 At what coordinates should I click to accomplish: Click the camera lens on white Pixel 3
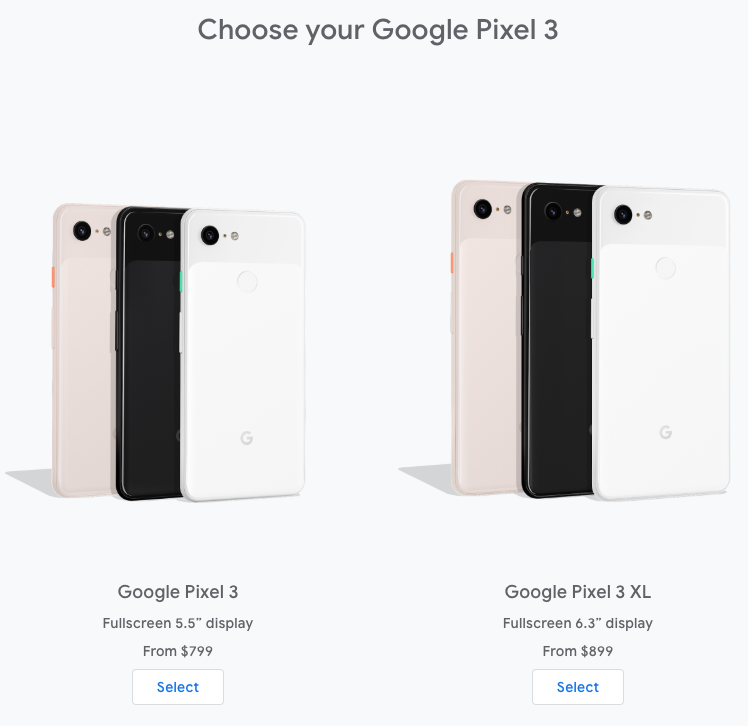[x=210, y=235]
